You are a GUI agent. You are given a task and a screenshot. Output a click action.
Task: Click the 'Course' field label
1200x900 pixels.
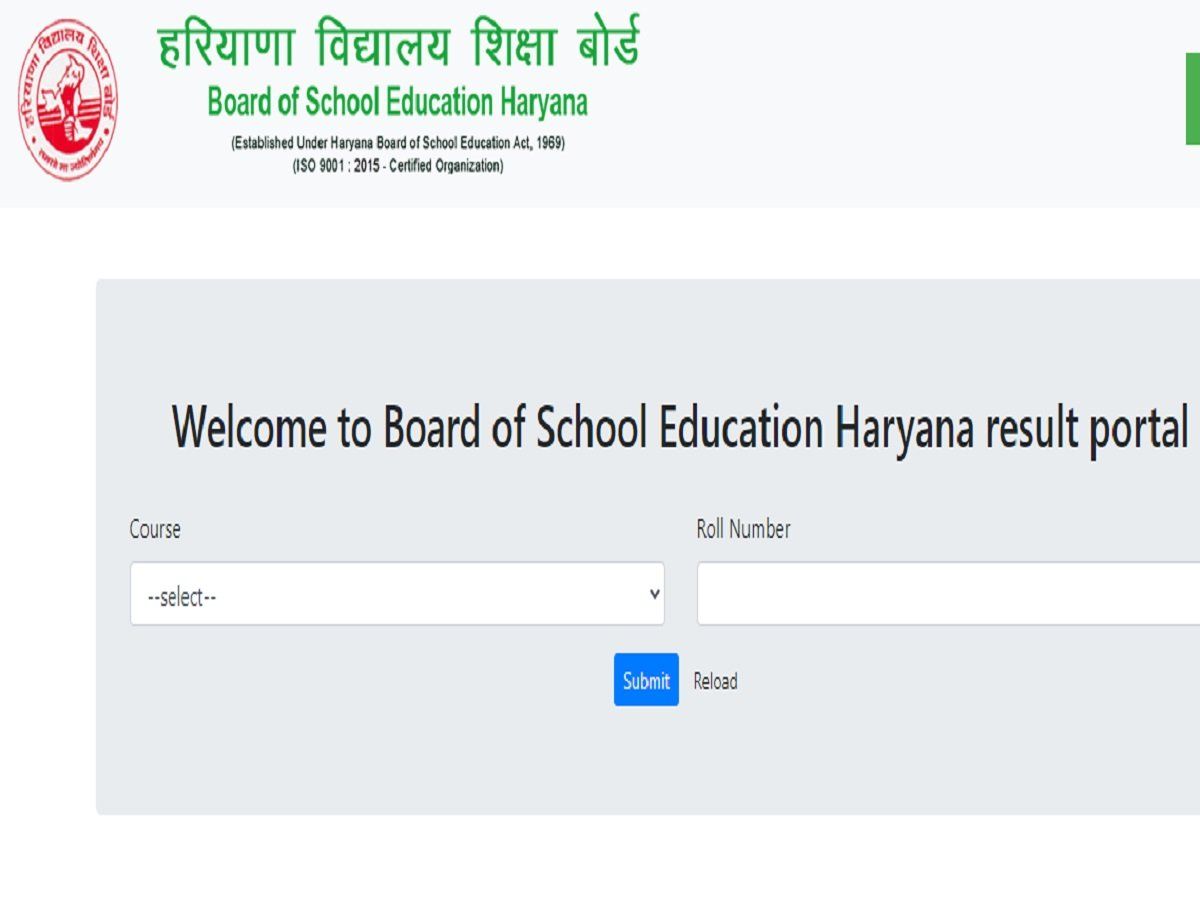155,529
